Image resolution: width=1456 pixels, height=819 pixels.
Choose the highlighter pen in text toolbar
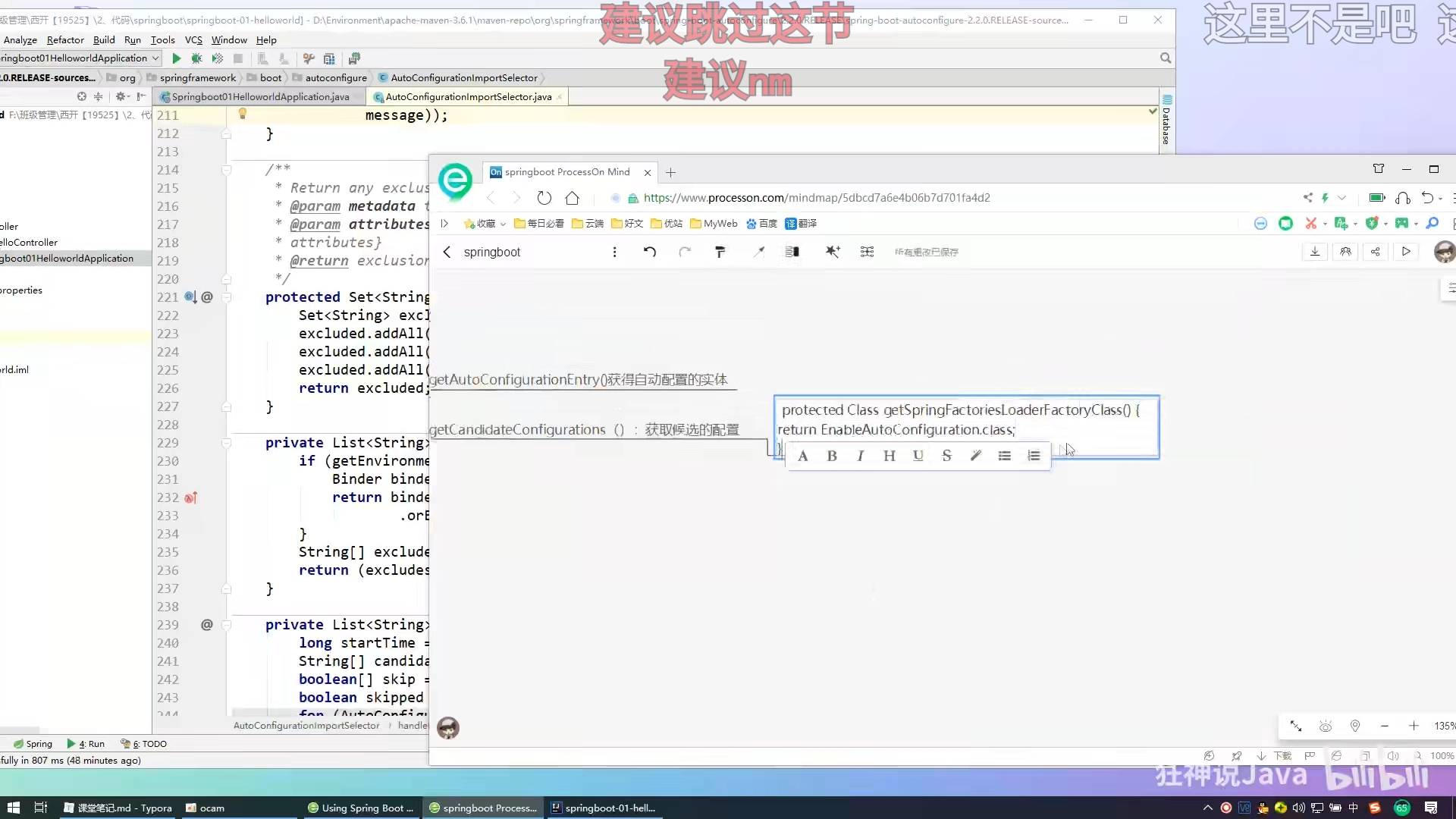(976, 456)
